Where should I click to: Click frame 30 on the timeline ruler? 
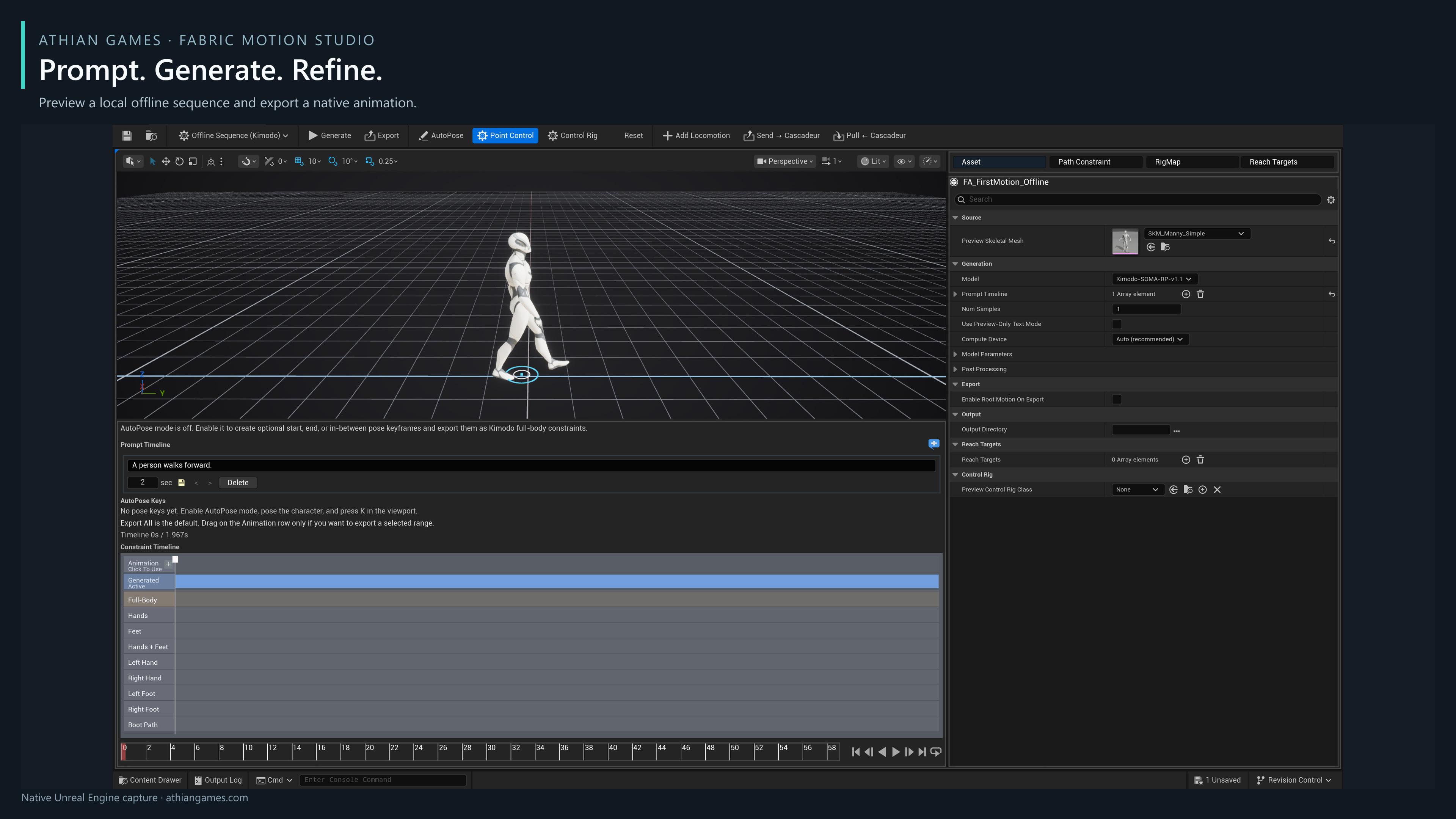[x=491, y=751]
